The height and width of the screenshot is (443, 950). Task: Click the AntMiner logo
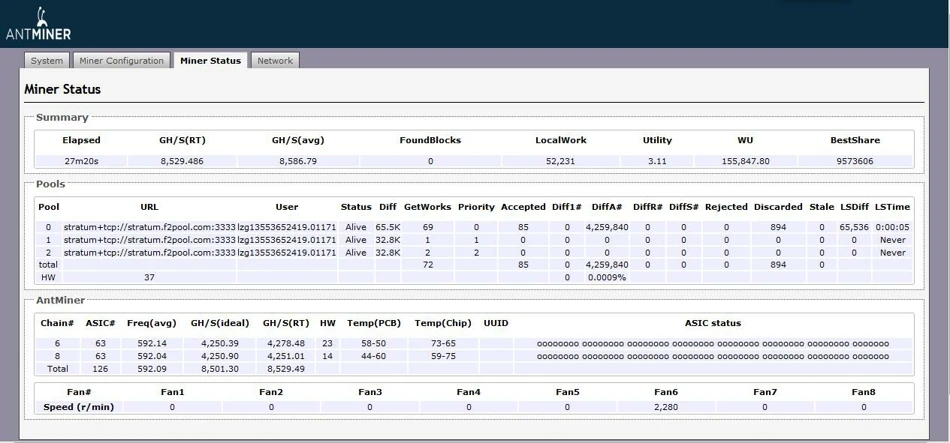coord(38,24)
